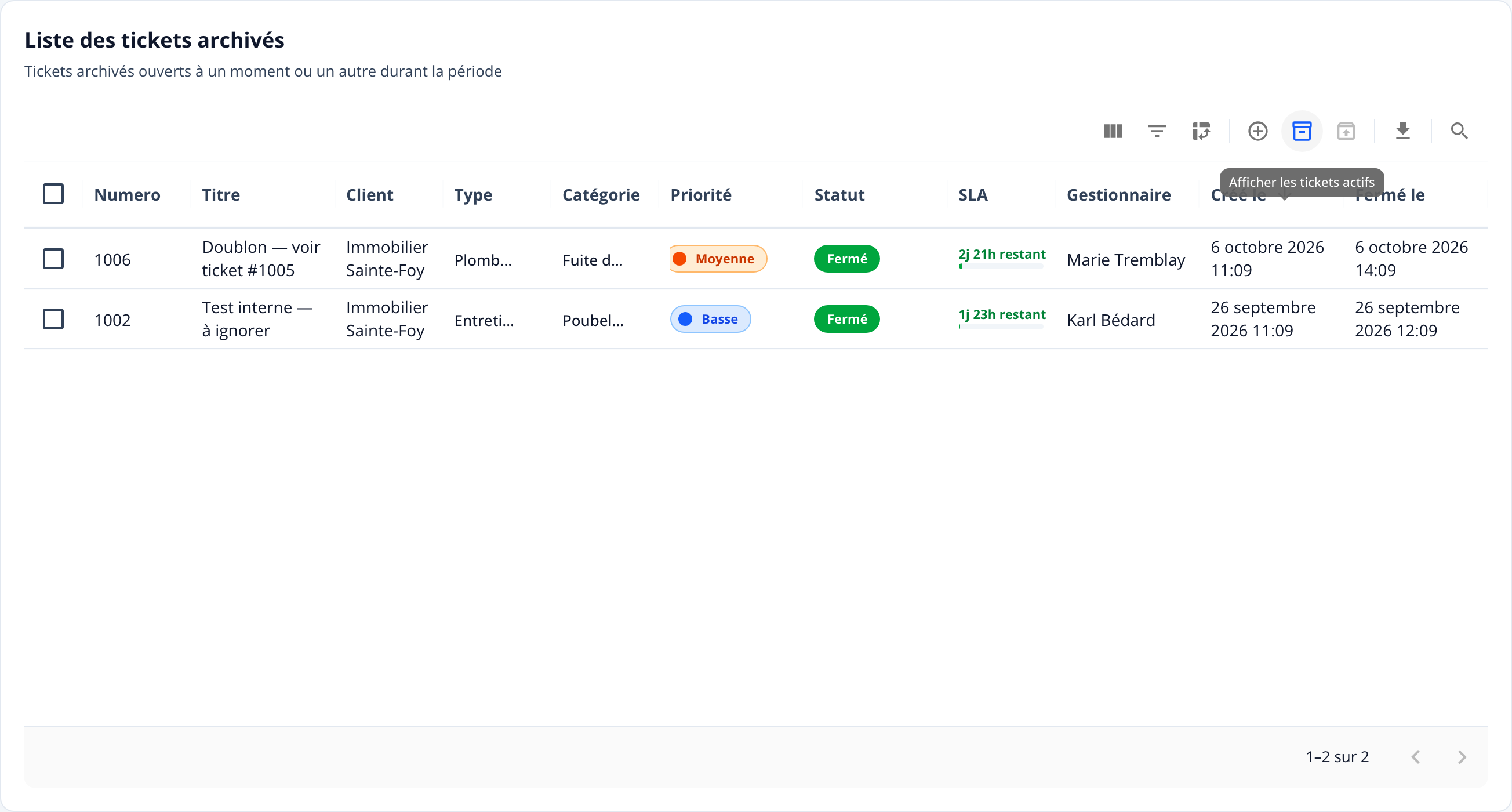Viewport: 1512px width, 812px height.
Task: Sort by the Catégorie column header
Action: (x=601, y=195)
